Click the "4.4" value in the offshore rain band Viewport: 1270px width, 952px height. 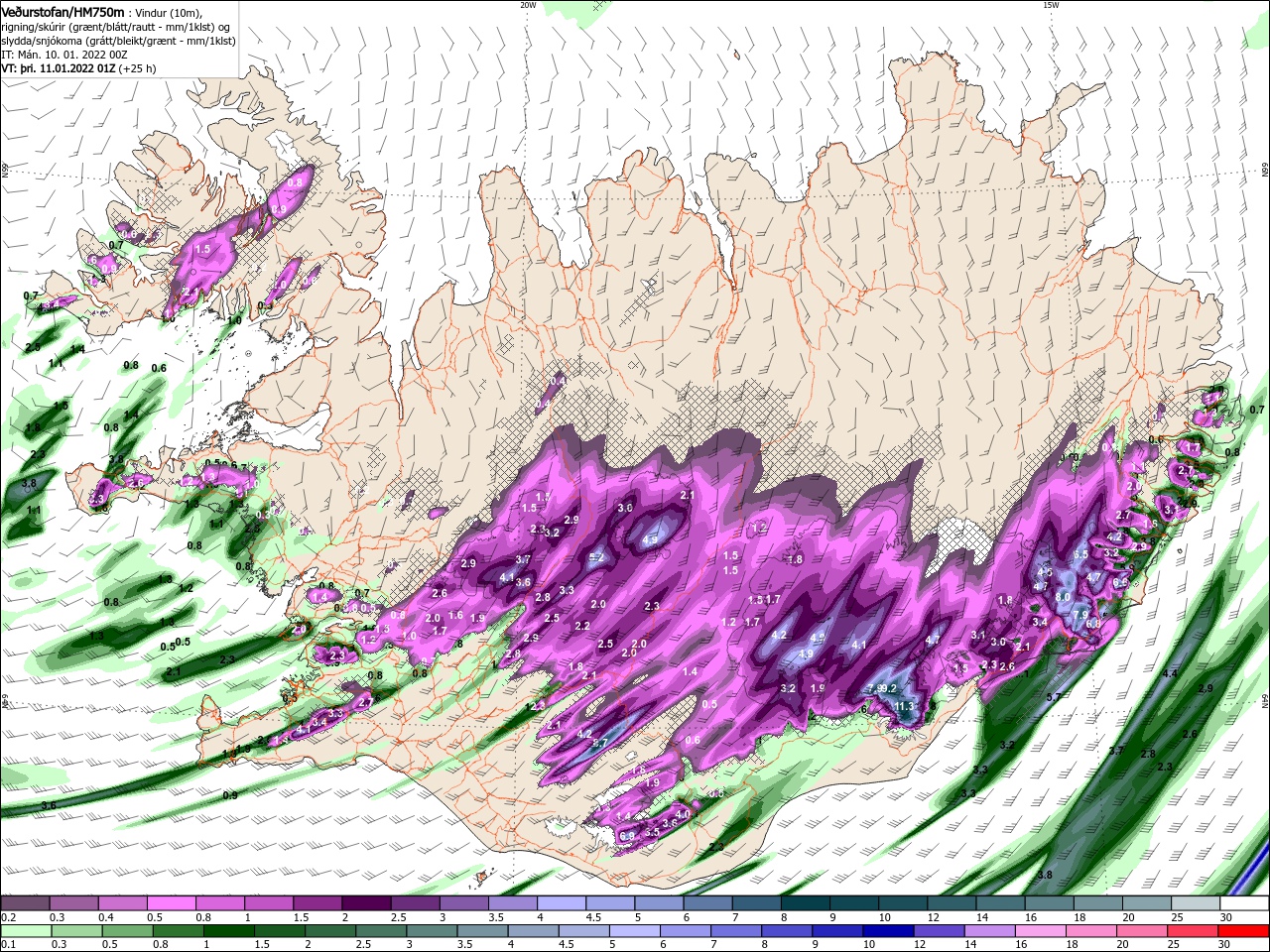[1169, 673]
